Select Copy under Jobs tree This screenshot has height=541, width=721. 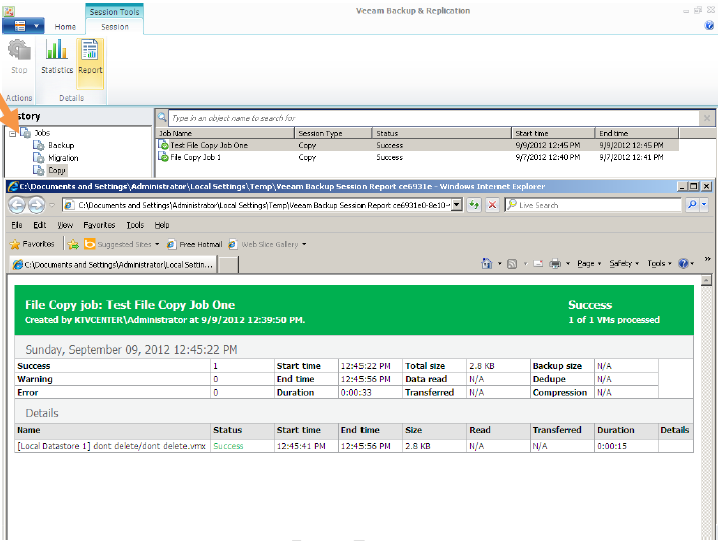[57, 170]
